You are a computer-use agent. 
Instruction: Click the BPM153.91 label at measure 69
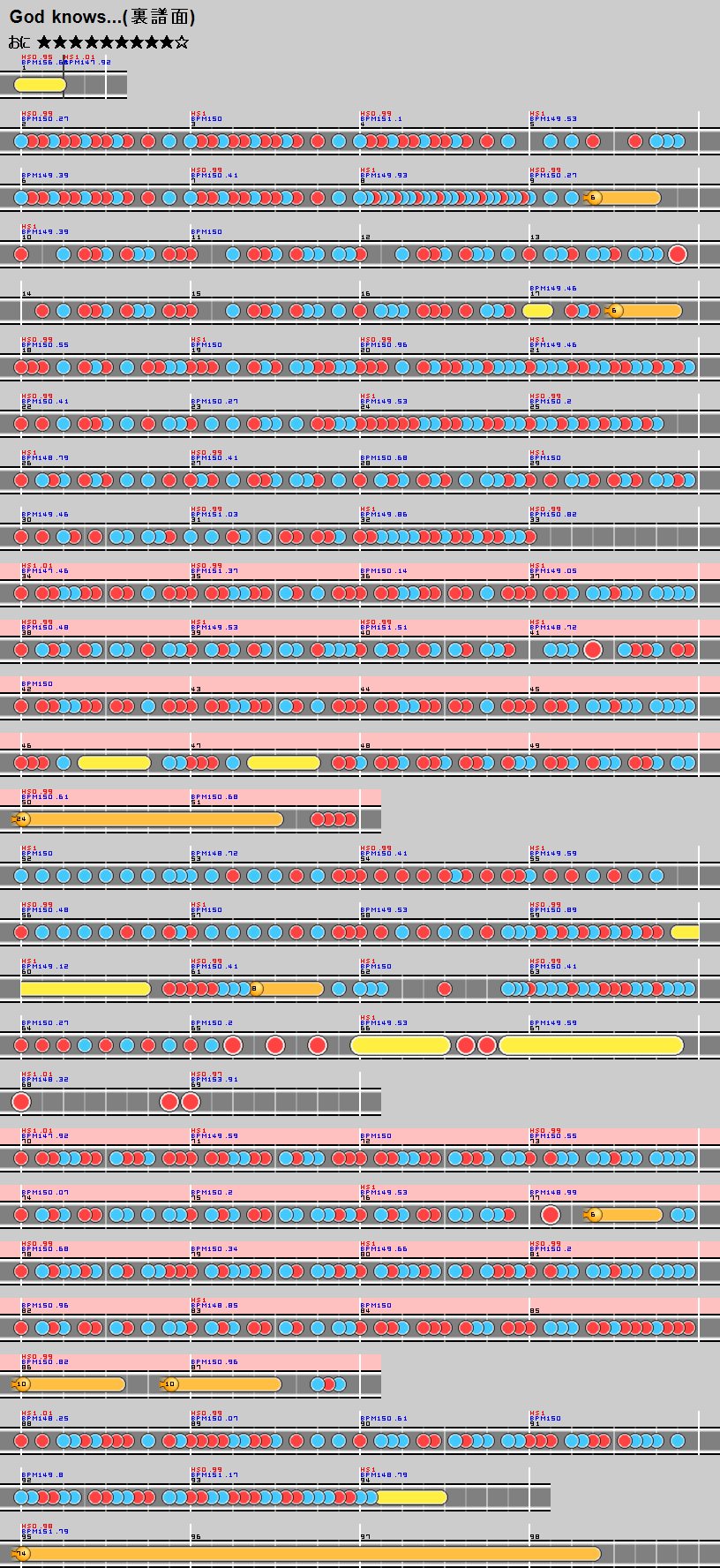coord(214,1080)
